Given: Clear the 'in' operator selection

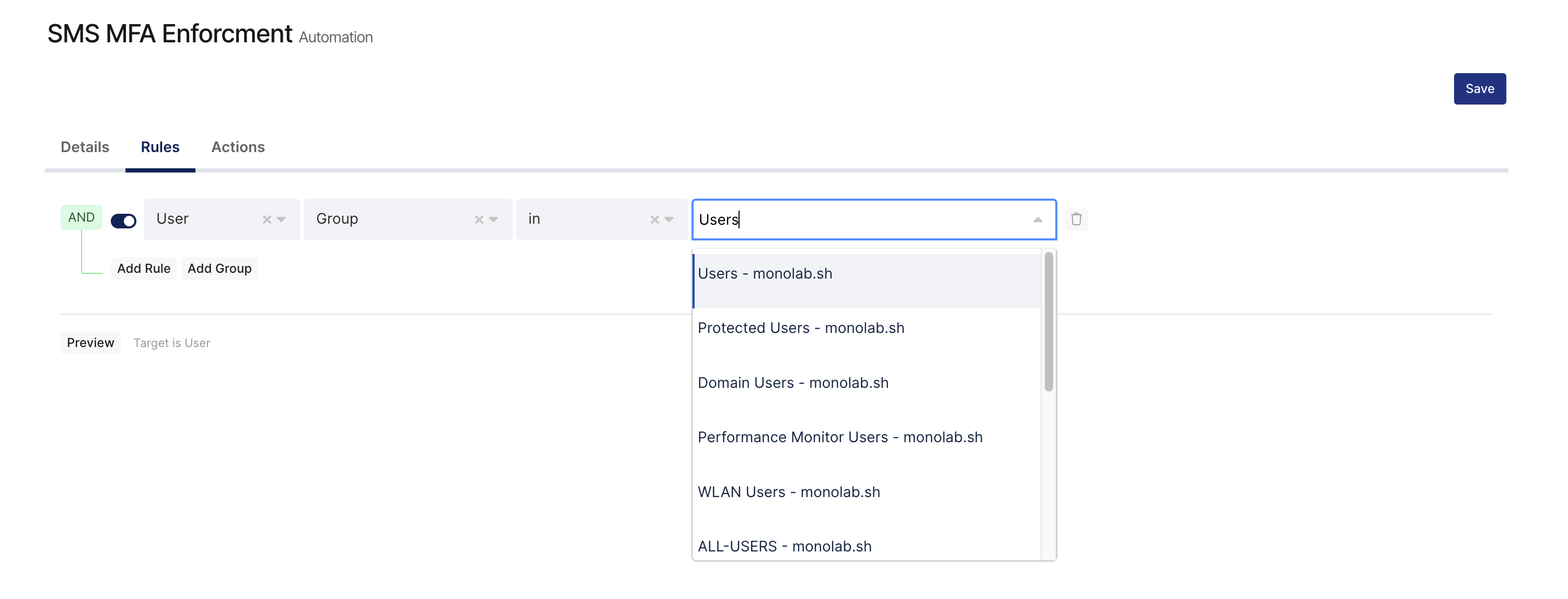Looking at the screenshot, I should (654, 220).
